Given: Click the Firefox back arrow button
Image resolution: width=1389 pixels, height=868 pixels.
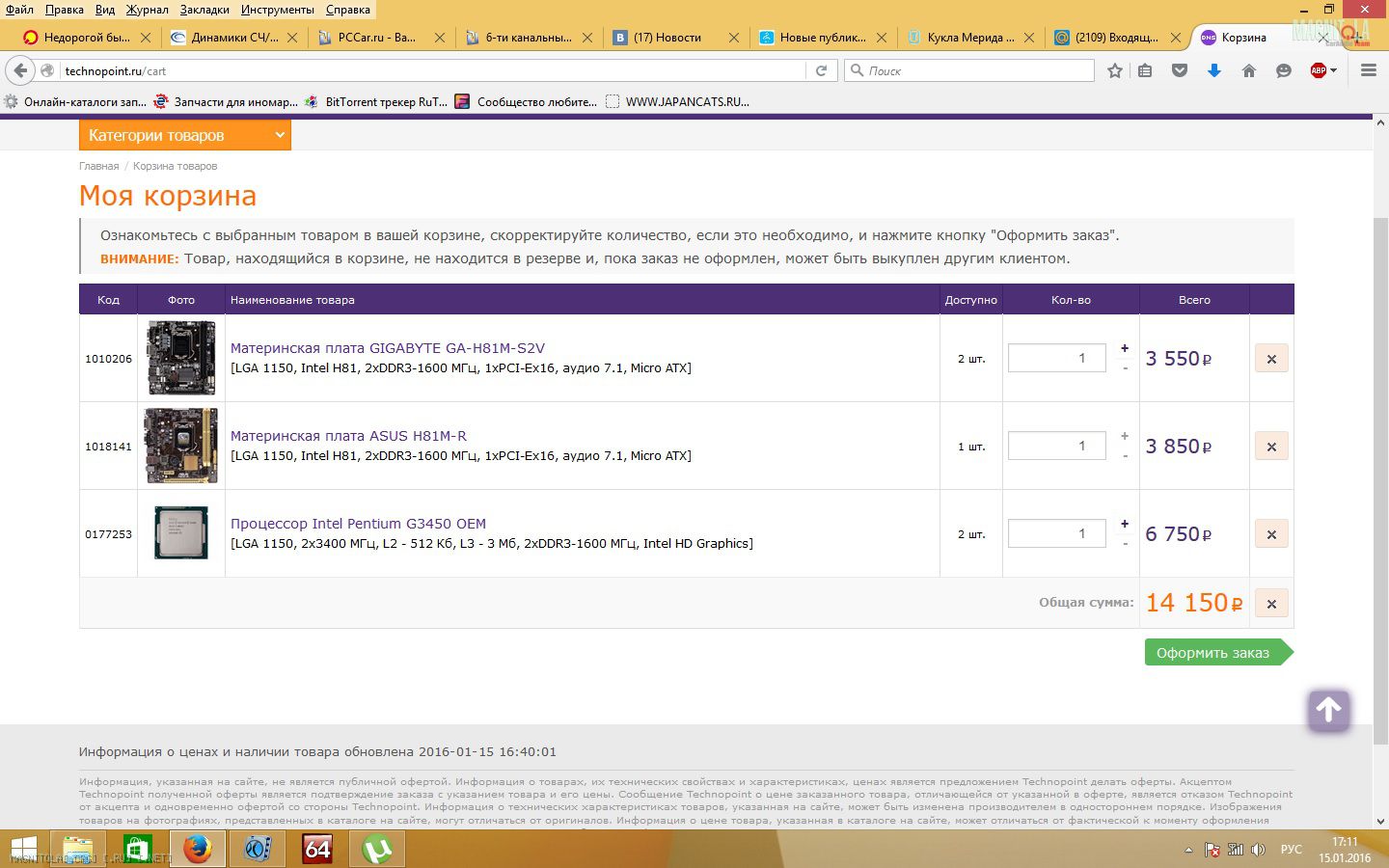Looking at the screenshot, I should point(20,70).
